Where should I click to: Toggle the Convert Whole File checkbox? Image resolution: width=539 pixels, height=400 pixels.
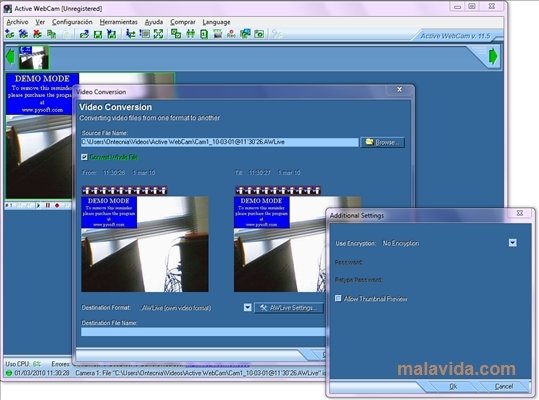[x=84, y=157]
